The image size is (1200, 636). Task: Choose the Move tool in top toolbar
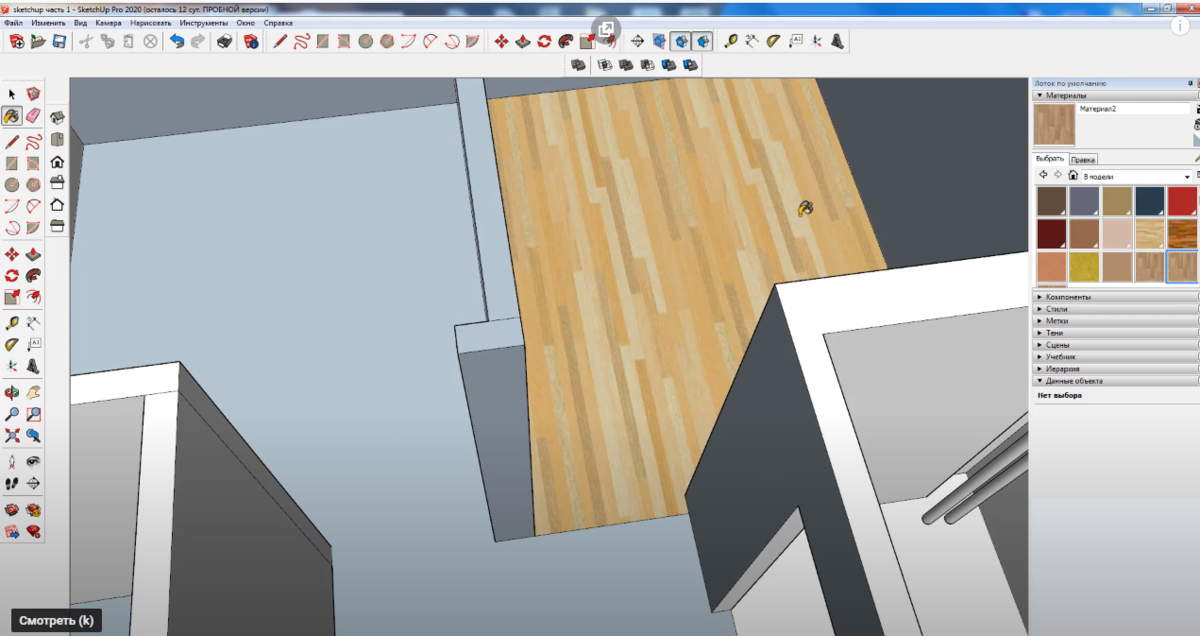[x=501, y=41]
